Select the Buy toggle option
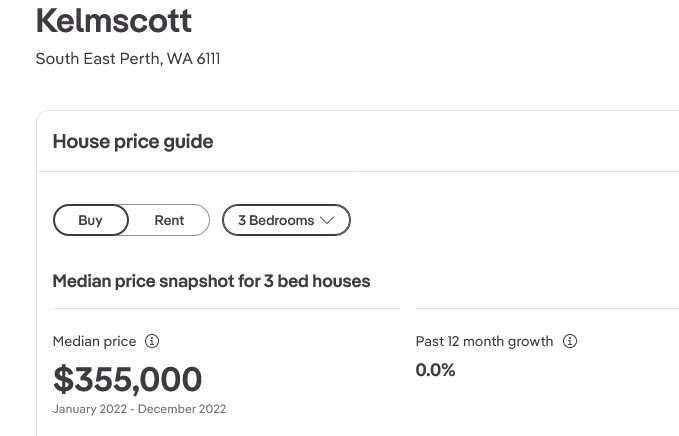Screen dimensions: 679x436 (91, 220)
